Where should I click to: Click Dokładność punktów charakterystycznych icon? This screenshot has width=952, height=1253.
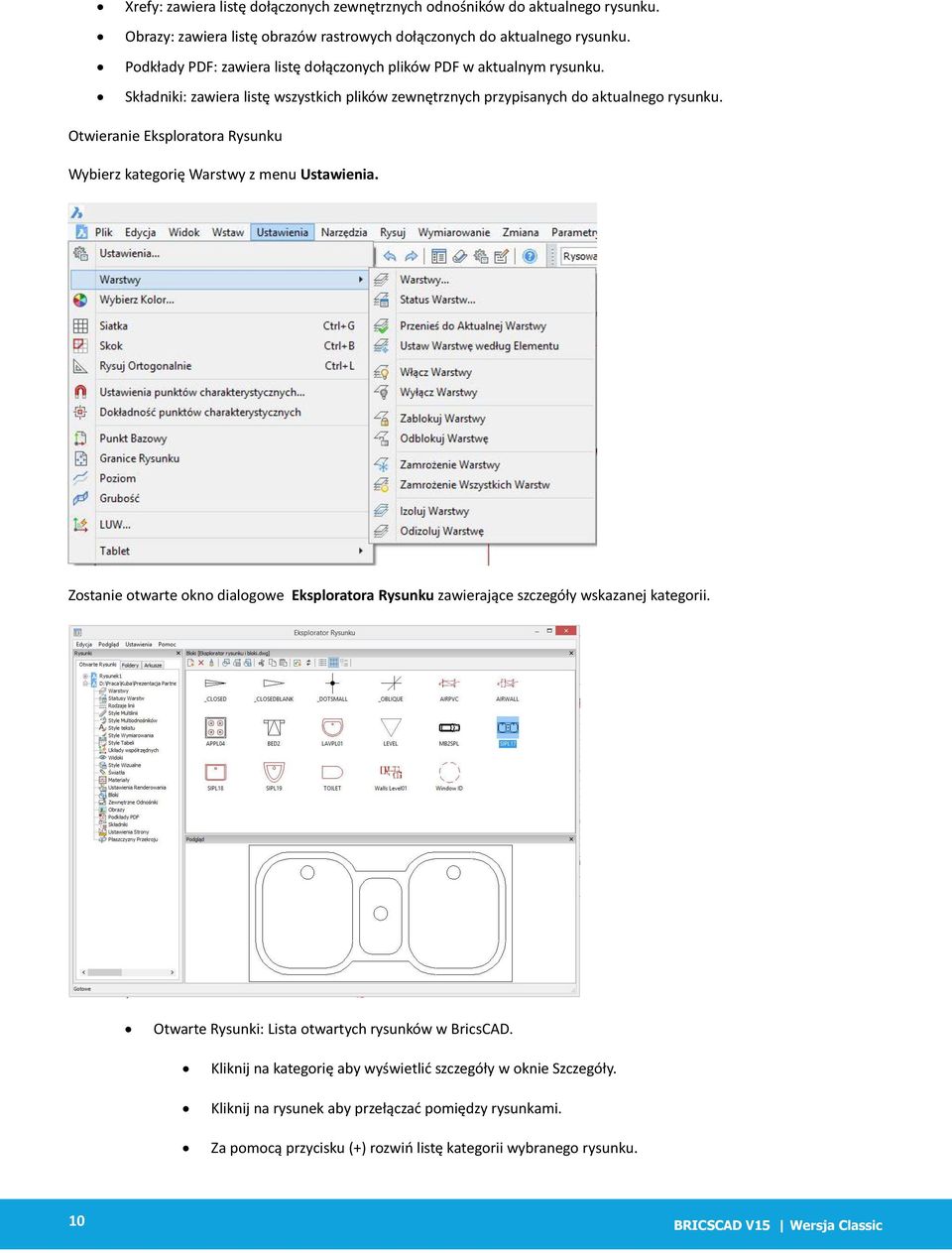pos(80,412)
